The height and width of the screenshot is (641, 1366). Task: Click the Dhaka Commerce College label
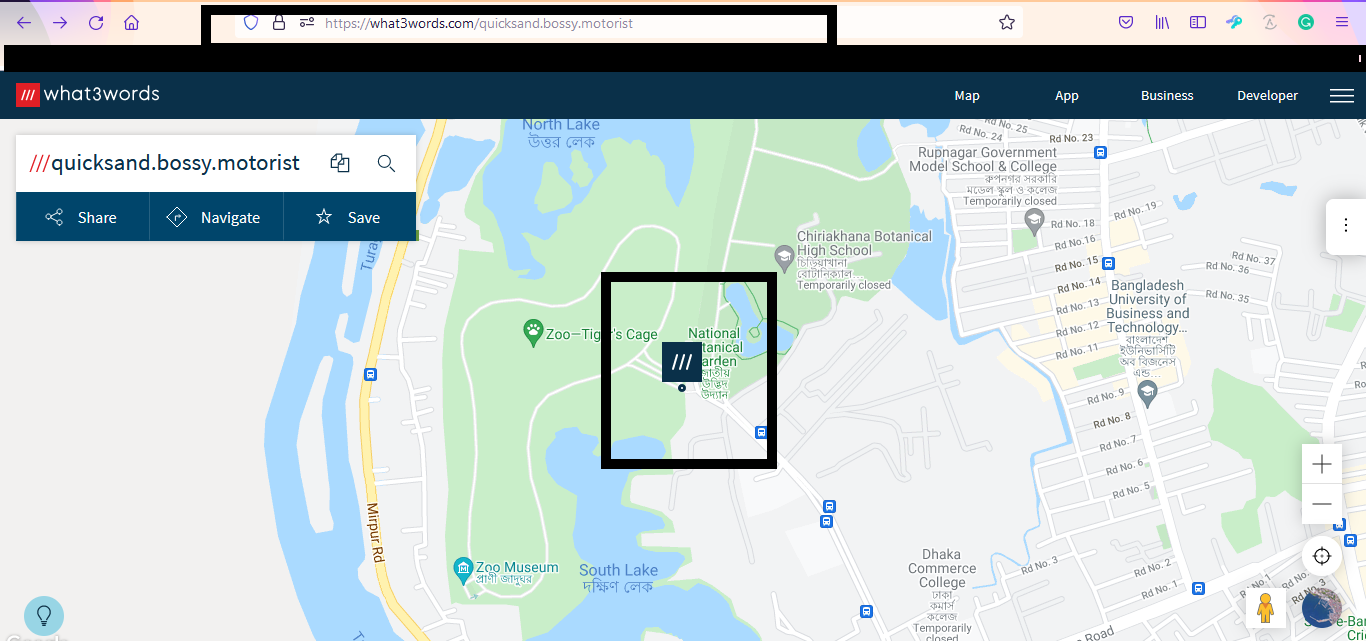942,568
